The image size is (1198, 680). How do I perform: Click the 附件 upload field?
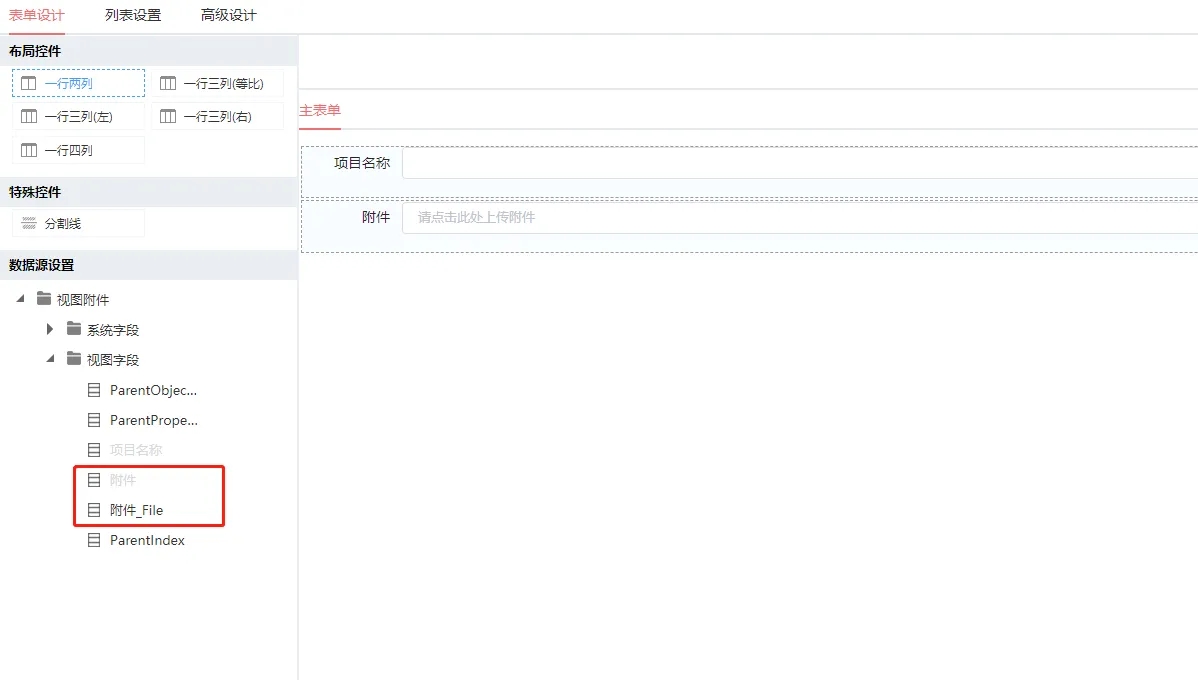[x=798, y=217]
